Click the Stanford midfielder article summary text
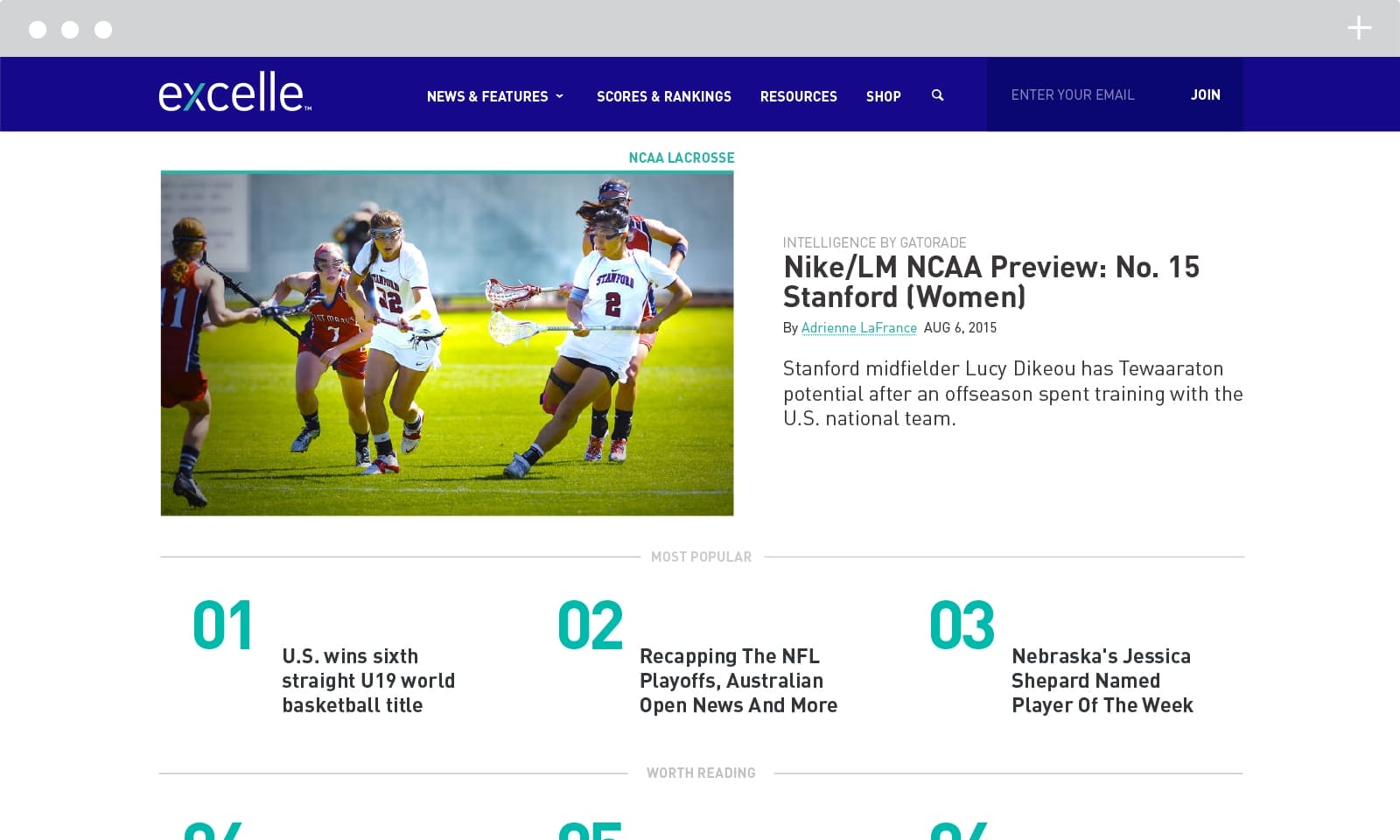 click(x=1012, y=393)
